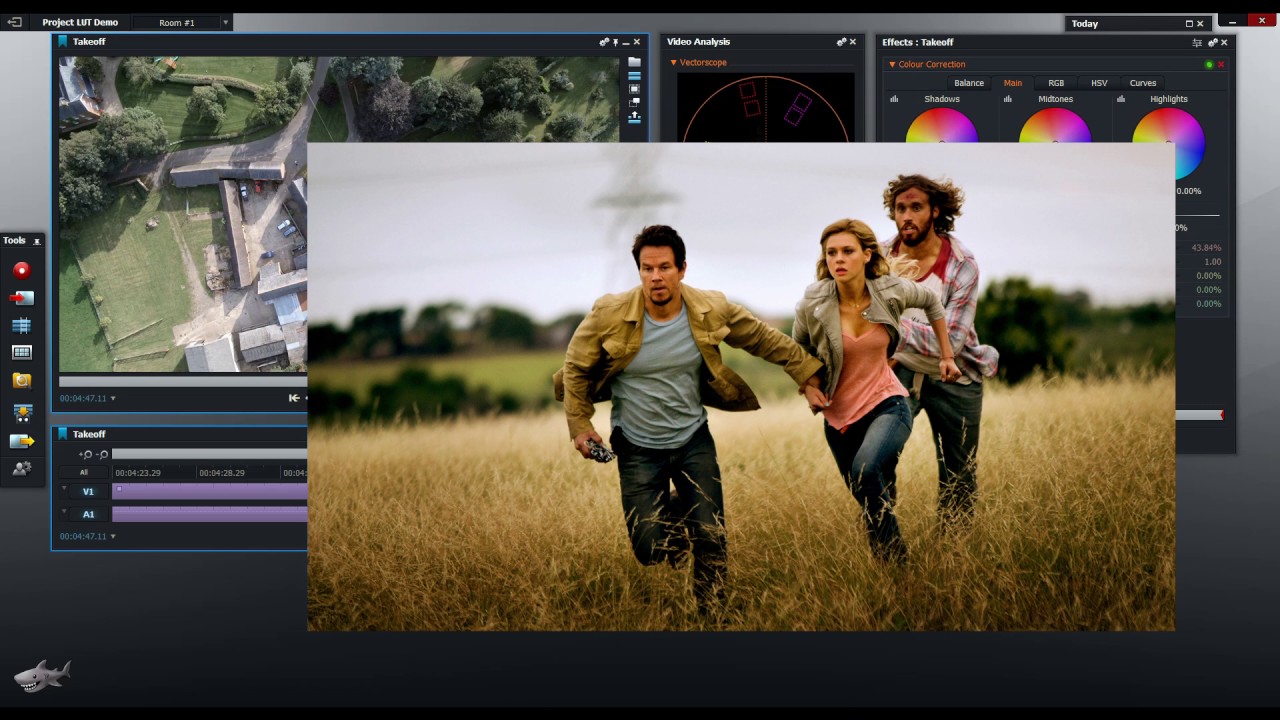Click folder icon in Takeoff viewer
The width and height of the screenshot is (1280, 720).
pyautogui.click(x=634, y=62)
